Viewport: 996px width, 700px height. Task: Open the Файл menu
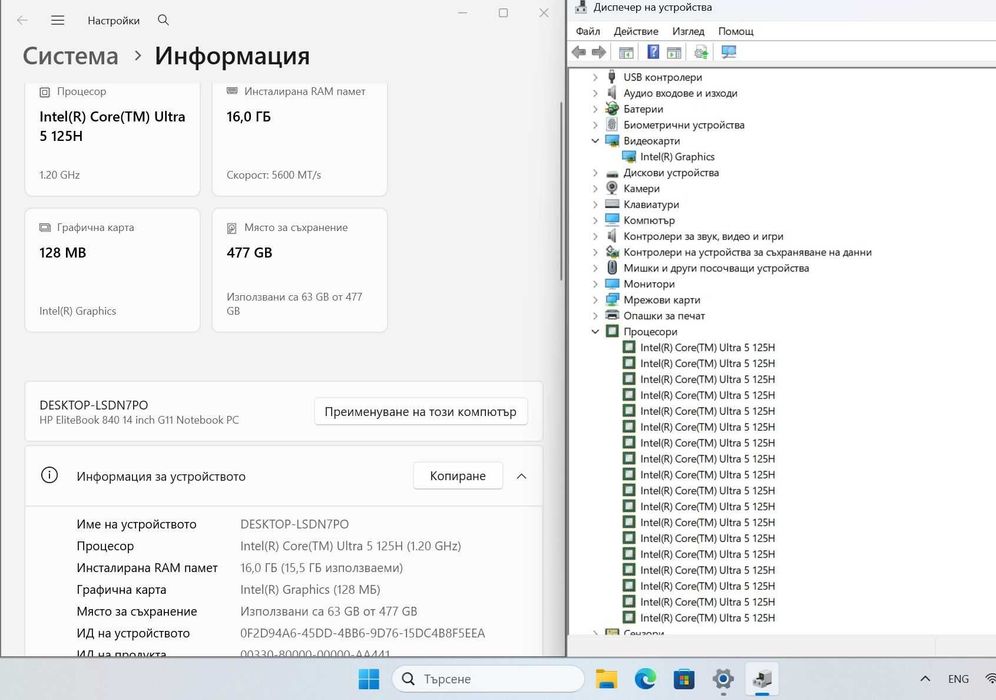[x=588, y=31]
